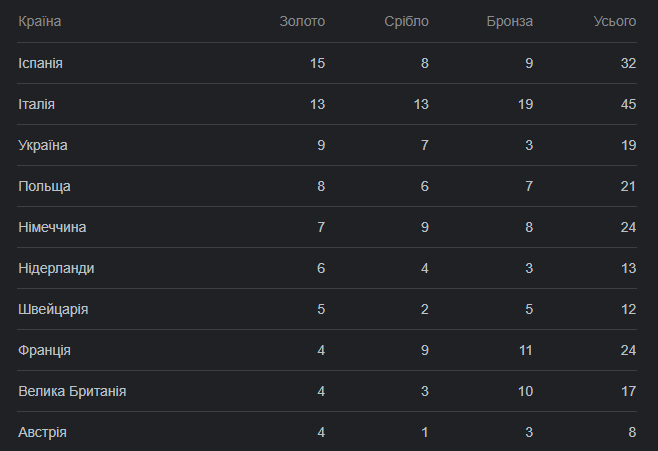Select the Нідерланди row label
Viewport: 658px width, 451px height.
pyautogui.click(x=57, y=268)
